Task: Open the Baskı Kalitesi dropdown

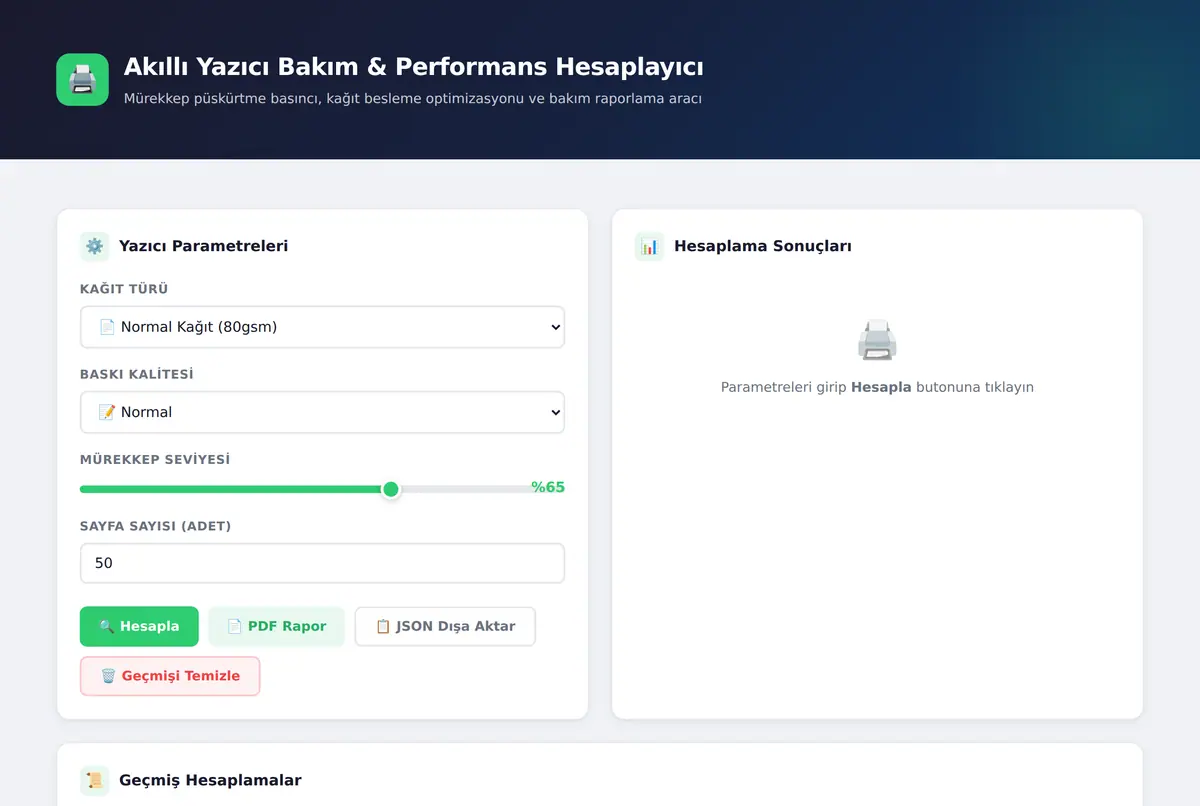Action: pos(322,412)
